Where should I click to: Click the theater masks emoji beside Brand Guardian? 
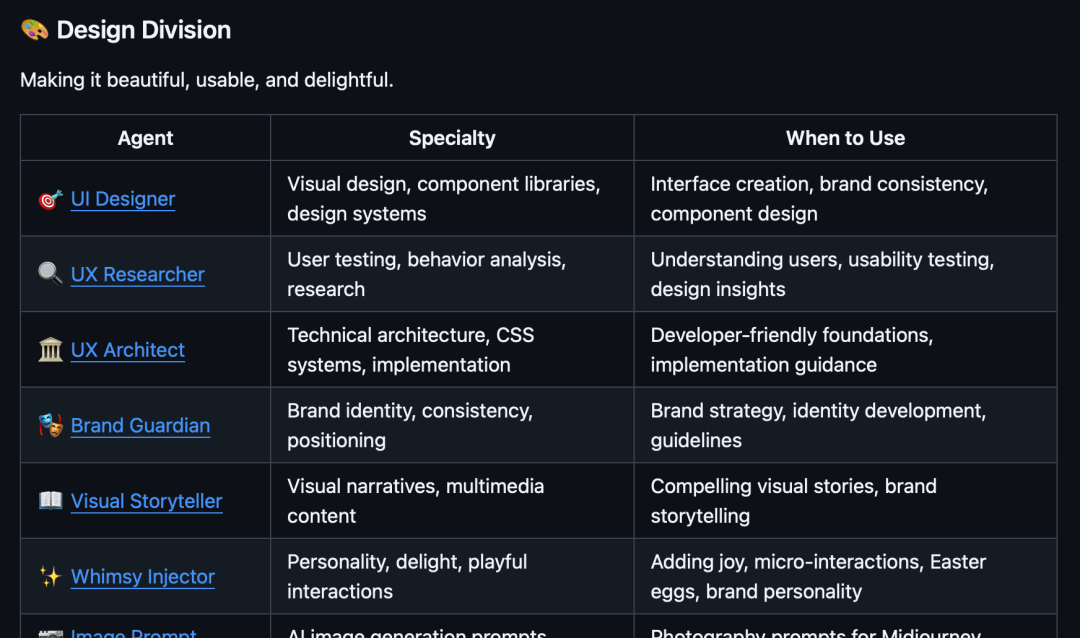pyautogui.click(x=50, y=425)
